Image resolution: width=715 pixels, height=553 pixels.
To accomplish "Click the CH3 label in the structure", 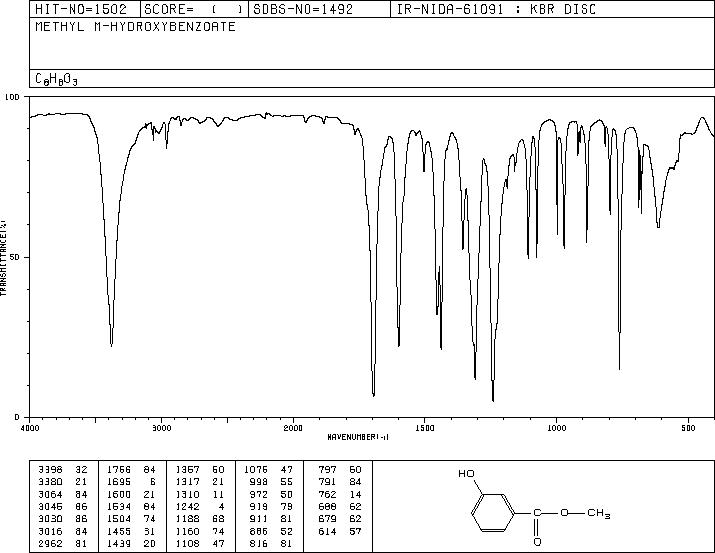I will (599, 514).
